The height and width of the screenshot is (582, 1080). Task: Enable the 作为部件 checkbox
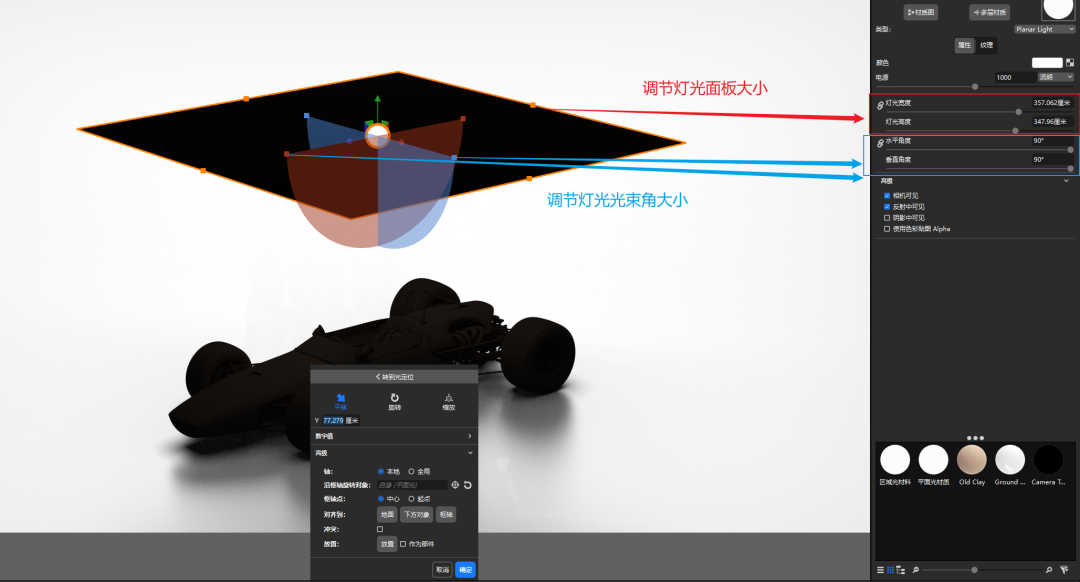click(404, 544)
